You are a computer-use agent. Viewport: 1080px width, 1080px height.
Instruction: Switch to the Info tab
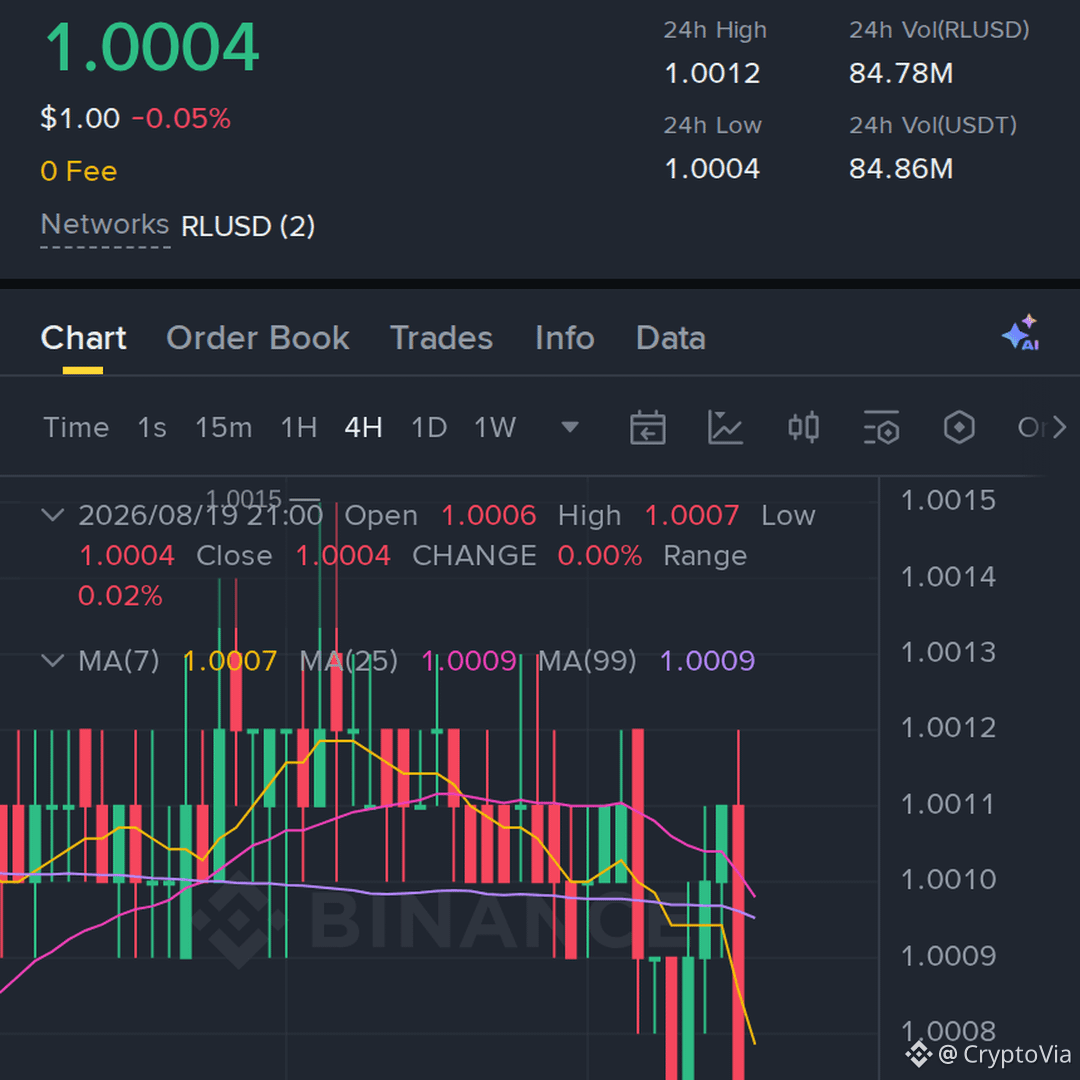(565, 338)
